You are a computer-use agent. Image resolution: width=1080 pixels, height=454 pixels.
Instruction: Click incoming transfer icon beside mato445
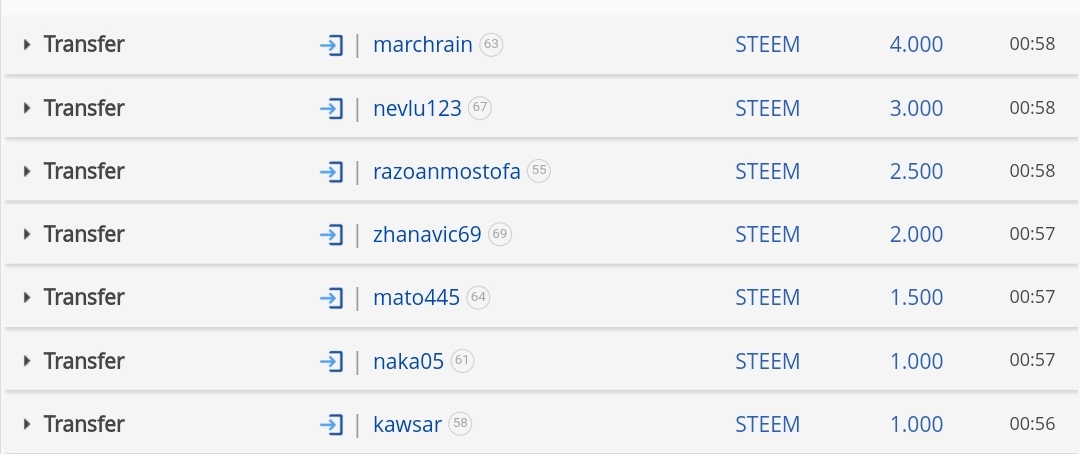pyautogui.click(x=331, y=298)
